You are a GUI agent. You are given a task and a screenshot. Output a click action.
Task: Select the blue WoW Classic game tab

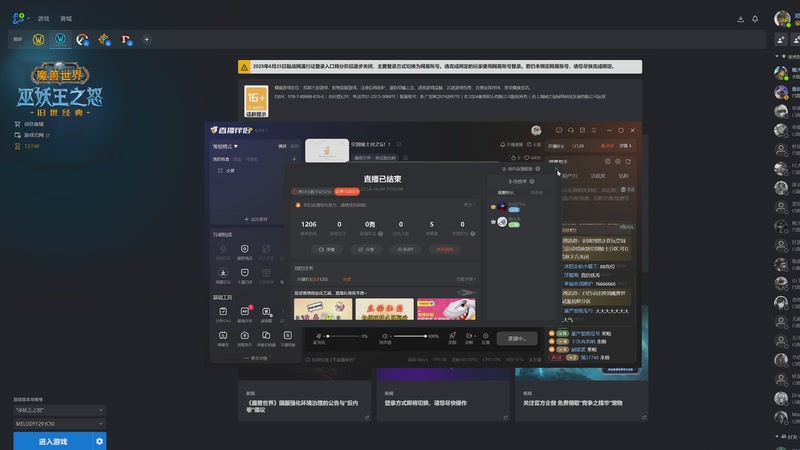(60, 39)
